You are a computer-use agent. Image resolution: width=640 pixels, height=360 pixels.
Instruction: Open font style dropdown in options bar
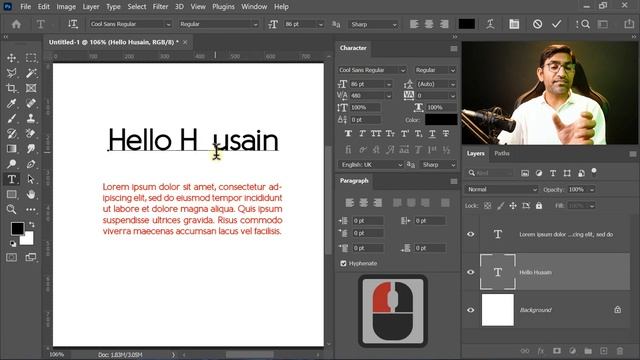(256, 24)
